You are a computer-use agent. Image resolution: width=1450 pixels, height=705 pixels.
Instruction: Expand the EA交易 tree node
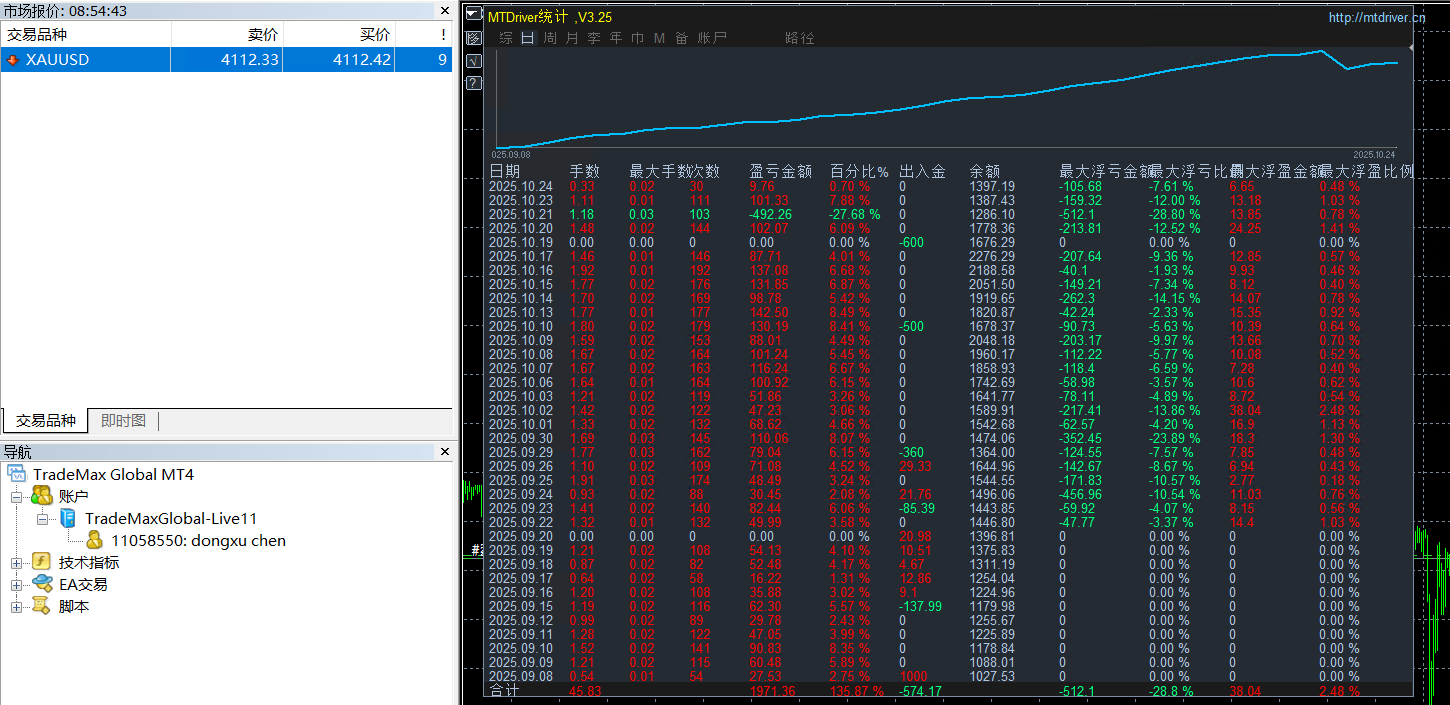coord(16,584)
